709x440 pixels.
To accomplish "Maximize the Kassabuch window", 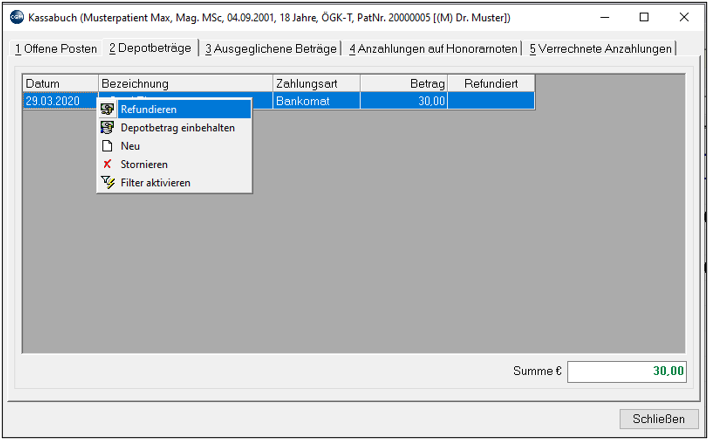I will (644, 18).
